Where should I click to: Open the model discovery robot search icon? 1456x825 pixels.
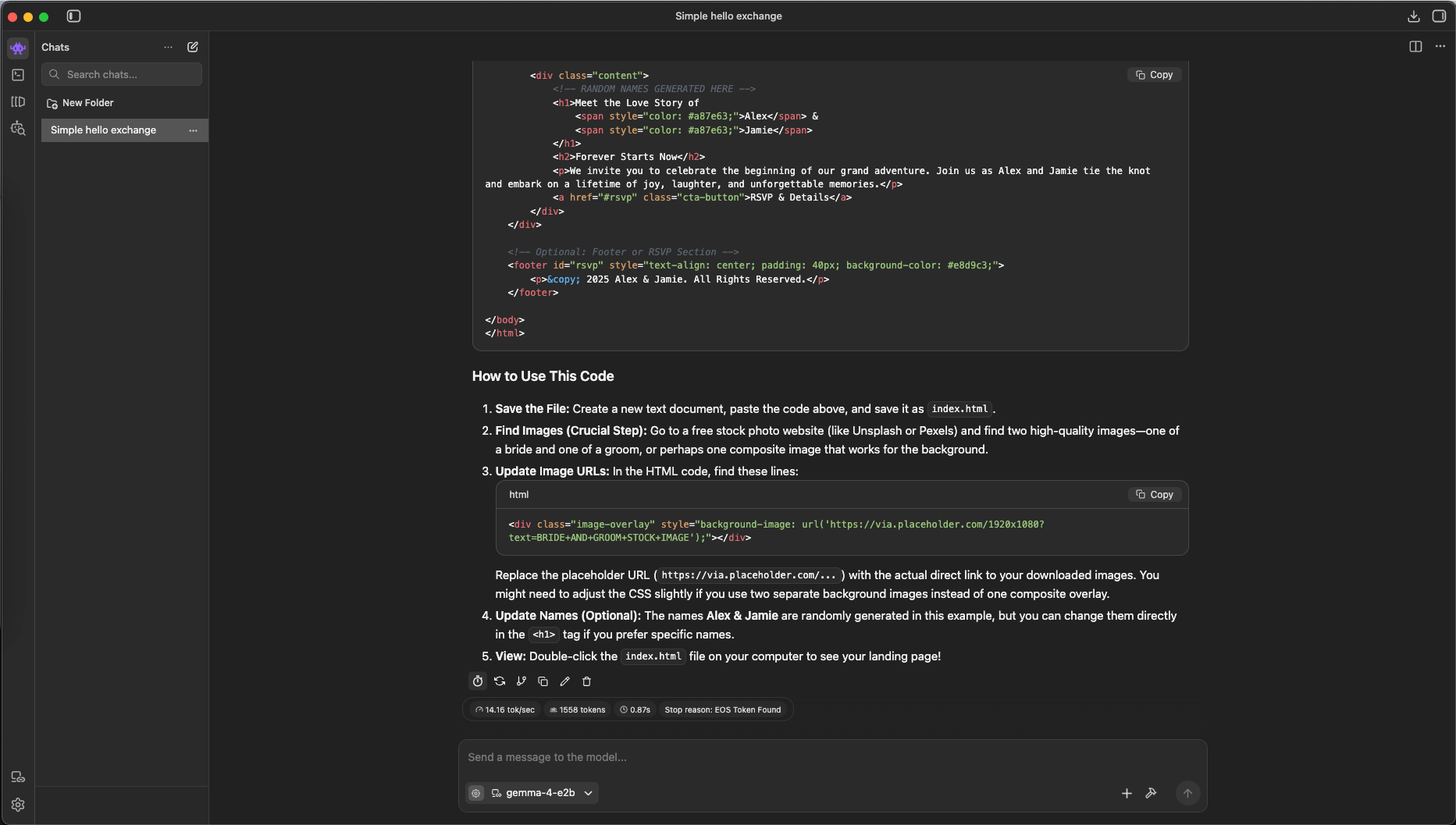tap(18, 128)
